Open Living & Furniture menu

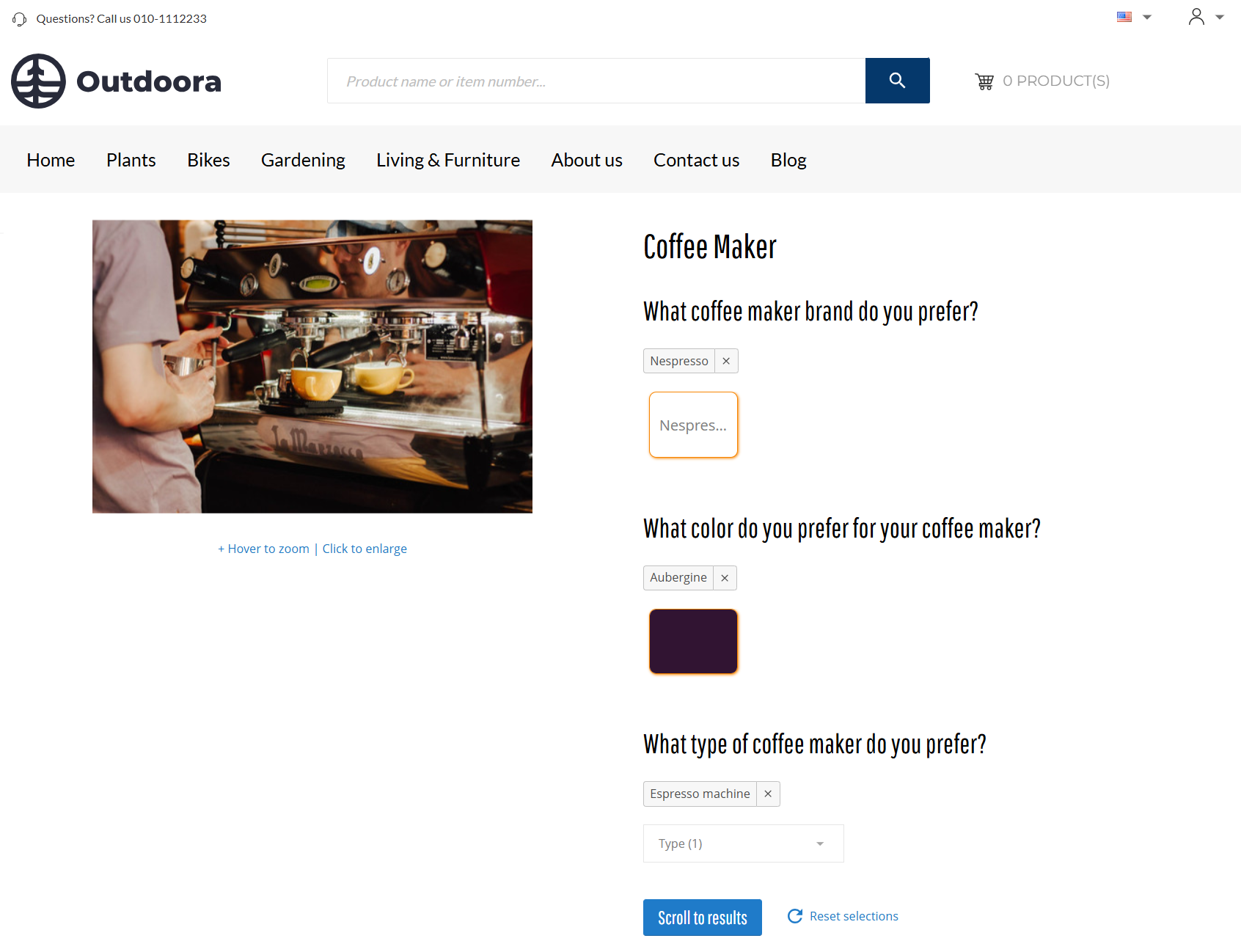(x=448, y=160)
